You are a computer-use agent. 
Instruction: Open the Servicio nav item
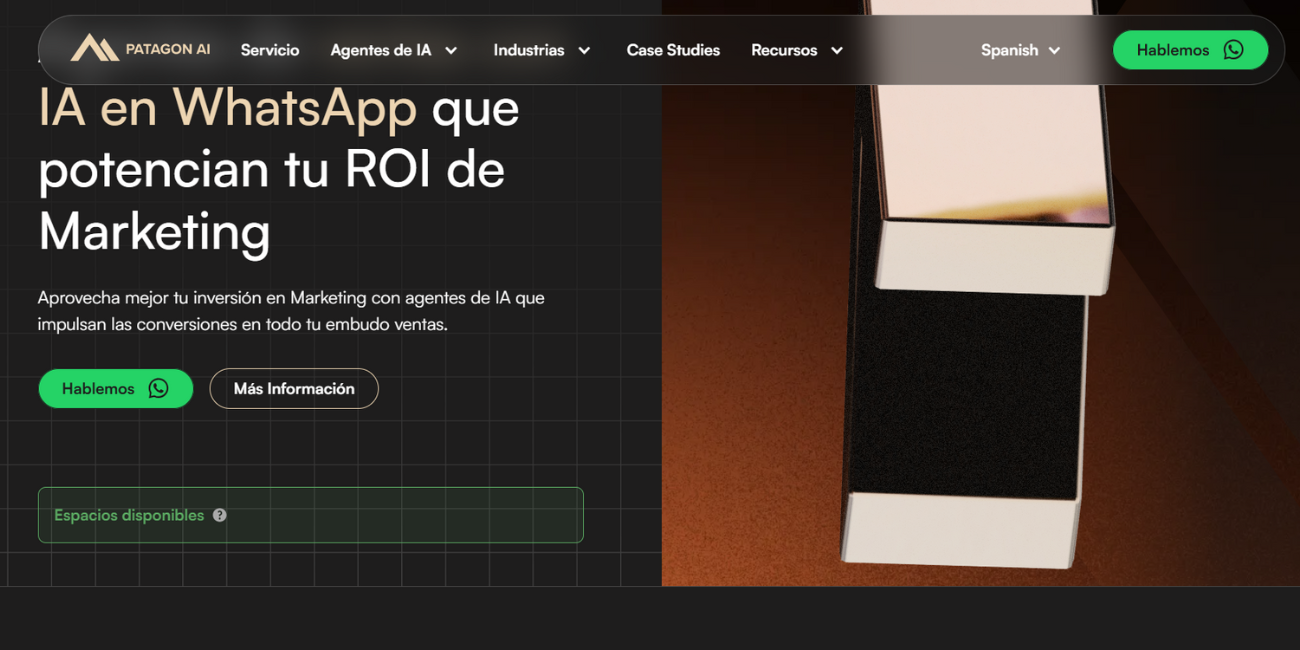coord(270,50)
